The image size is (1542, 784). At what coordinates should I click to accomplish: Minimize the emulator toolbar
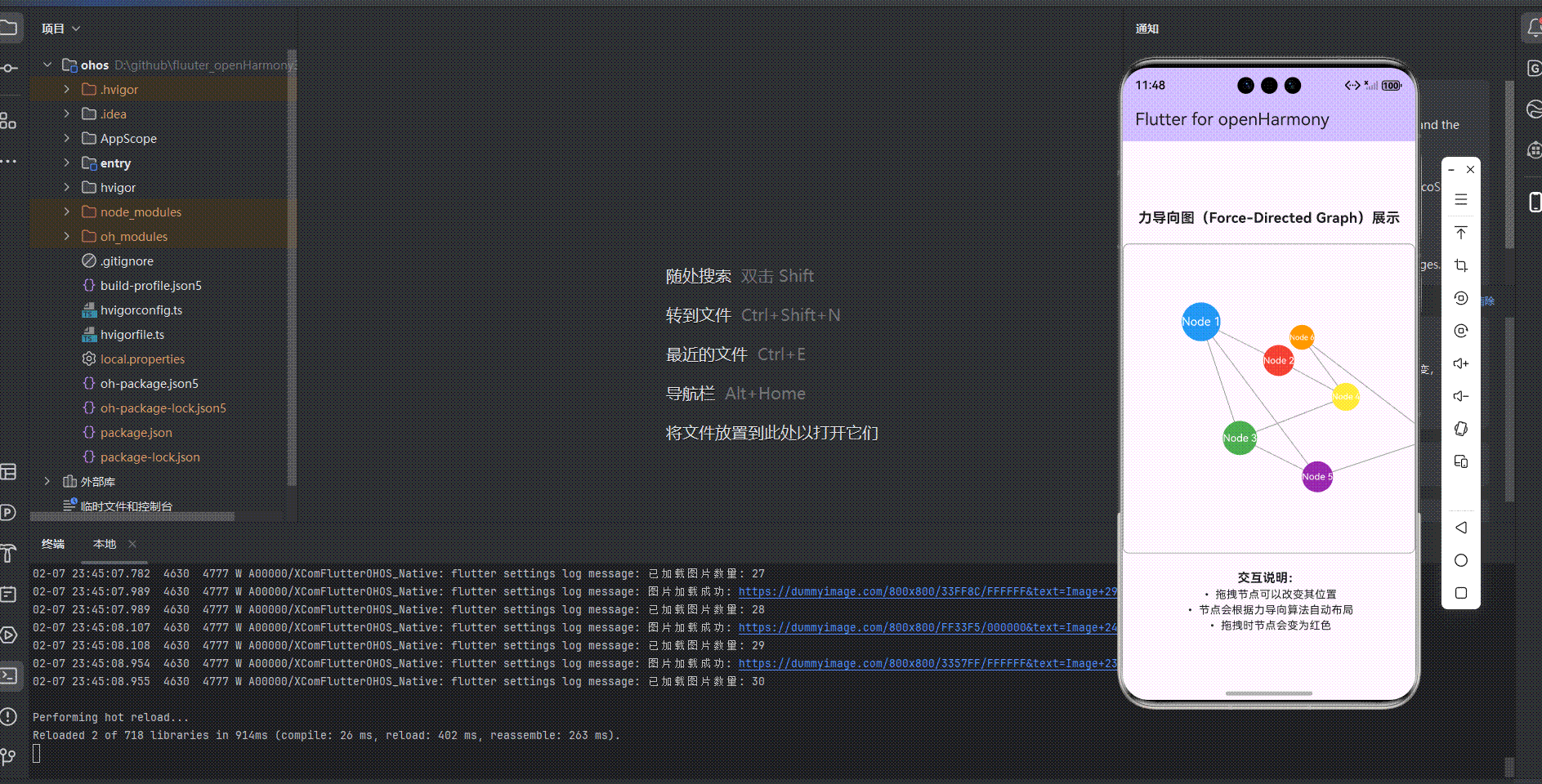pyautogui.click(x=1451, y=170)
